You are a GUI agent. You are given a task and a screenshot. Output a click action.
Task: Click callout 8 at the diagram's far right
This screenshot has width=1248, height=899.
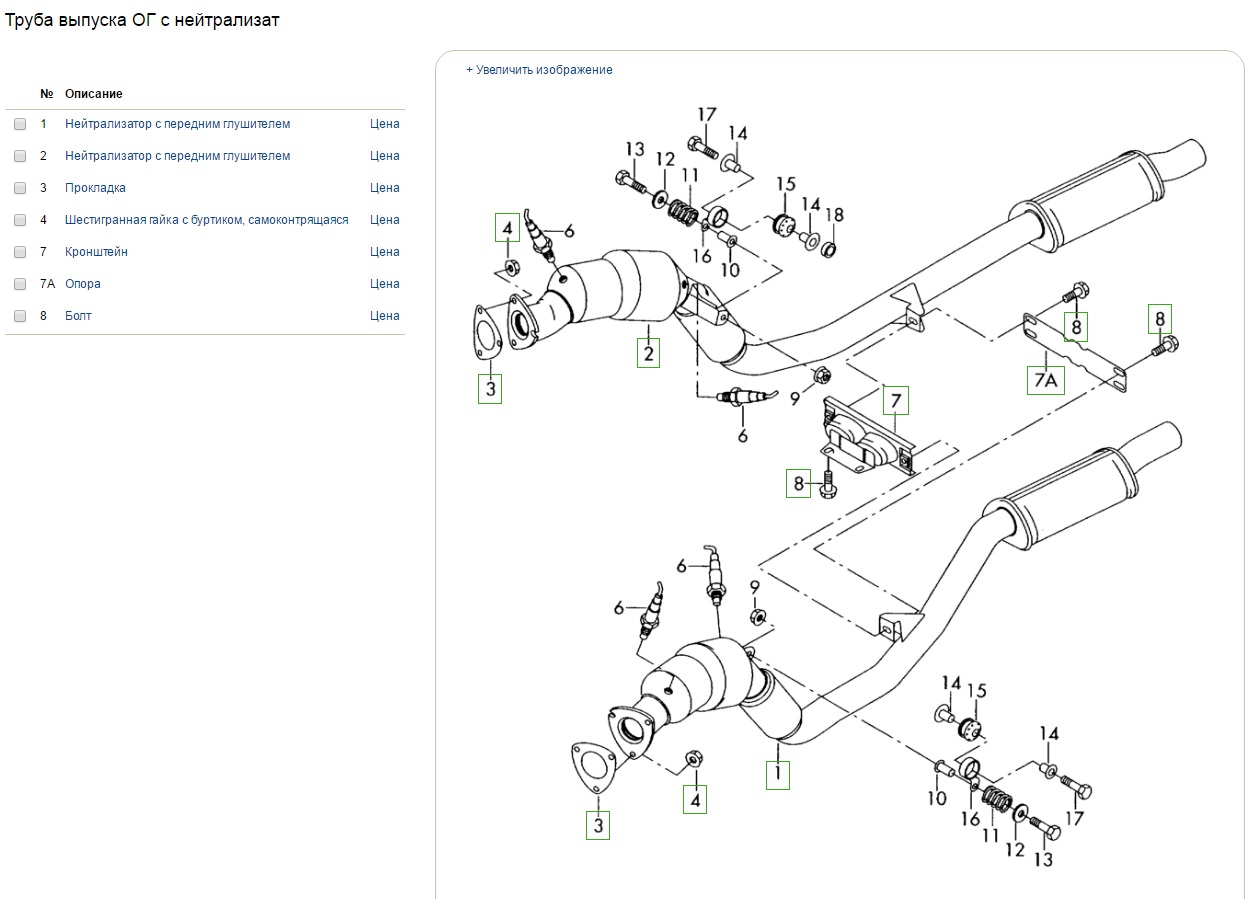coord(1160,319)
